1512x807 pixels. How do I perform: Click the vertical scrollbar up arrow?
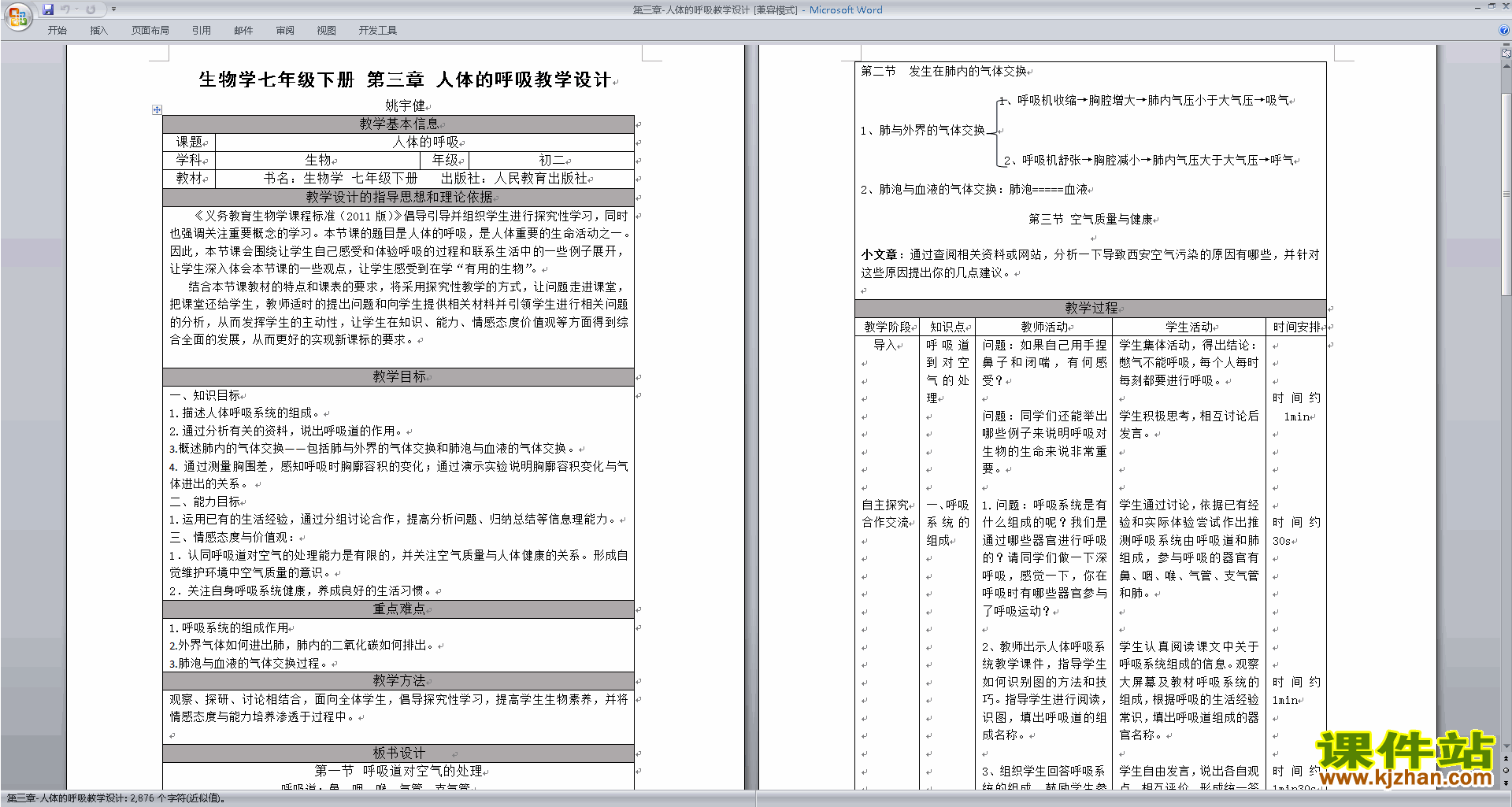1506,65
